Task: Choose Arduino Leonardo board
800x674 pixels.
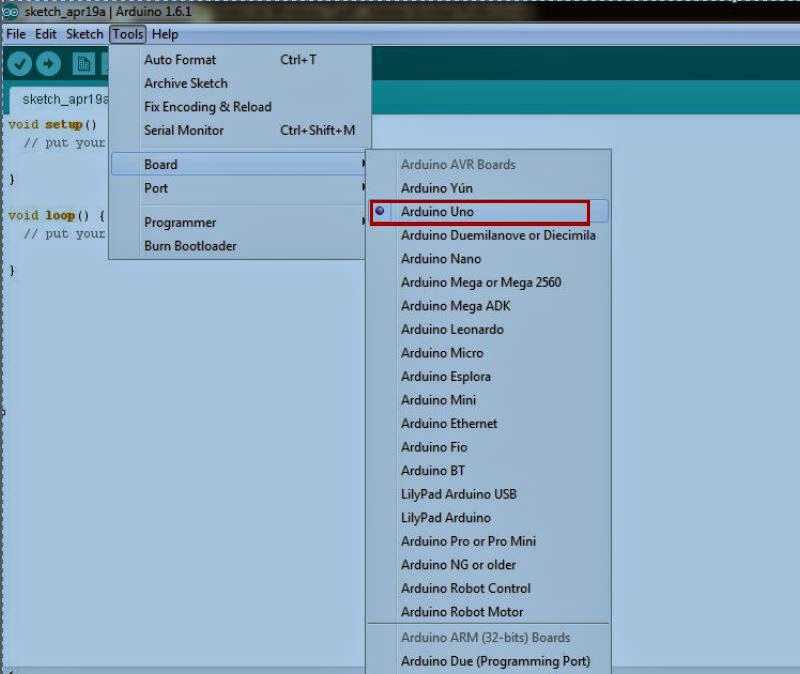Action: (x=489, y=329)
